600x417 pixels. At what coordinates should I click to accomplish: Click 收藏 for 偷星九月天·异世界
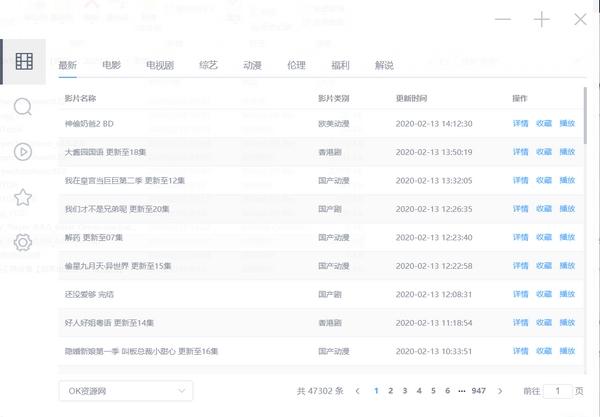click(x=544, y=266)
